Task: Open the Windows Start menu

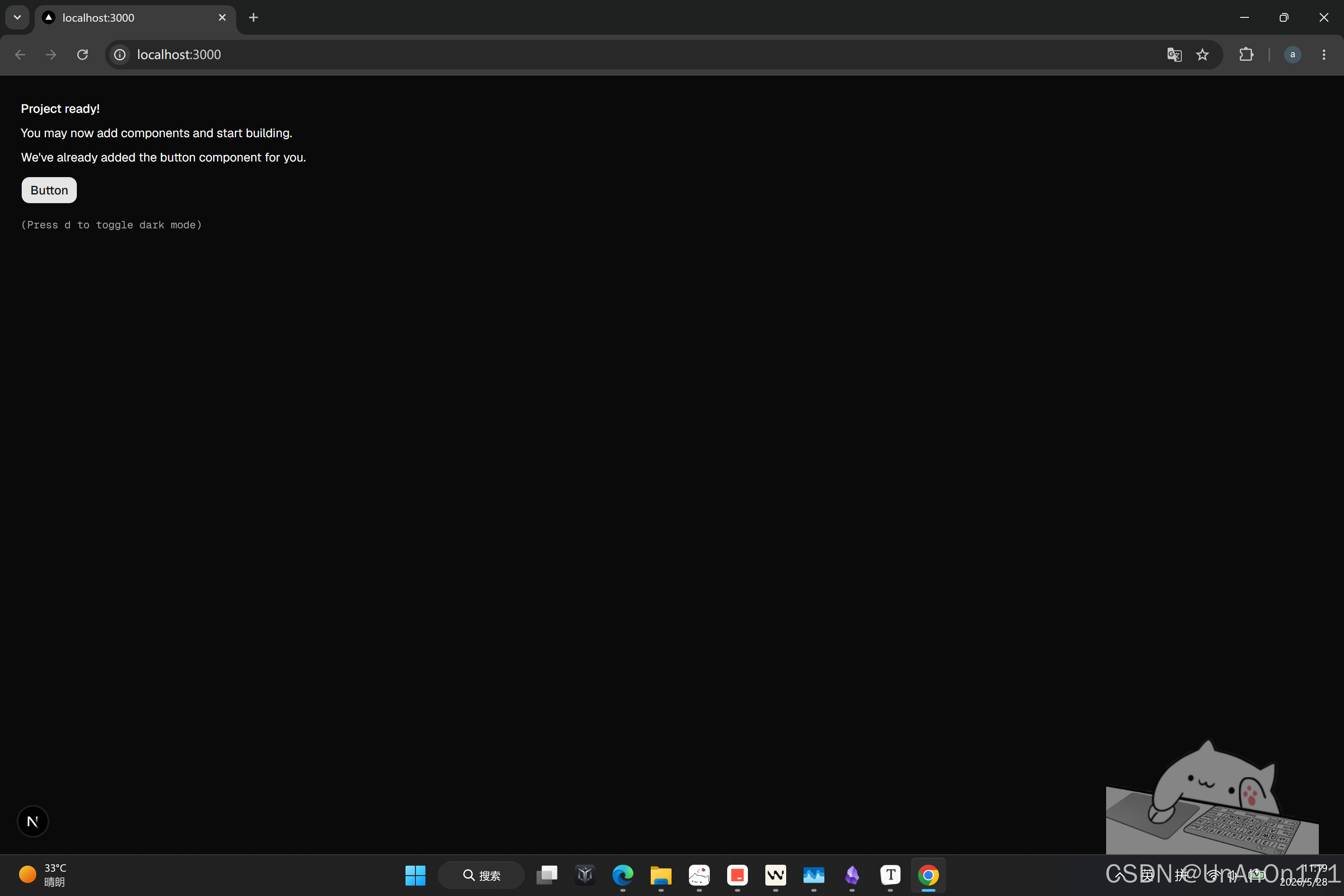Action: pyautogui.click(x=415, y=875)
